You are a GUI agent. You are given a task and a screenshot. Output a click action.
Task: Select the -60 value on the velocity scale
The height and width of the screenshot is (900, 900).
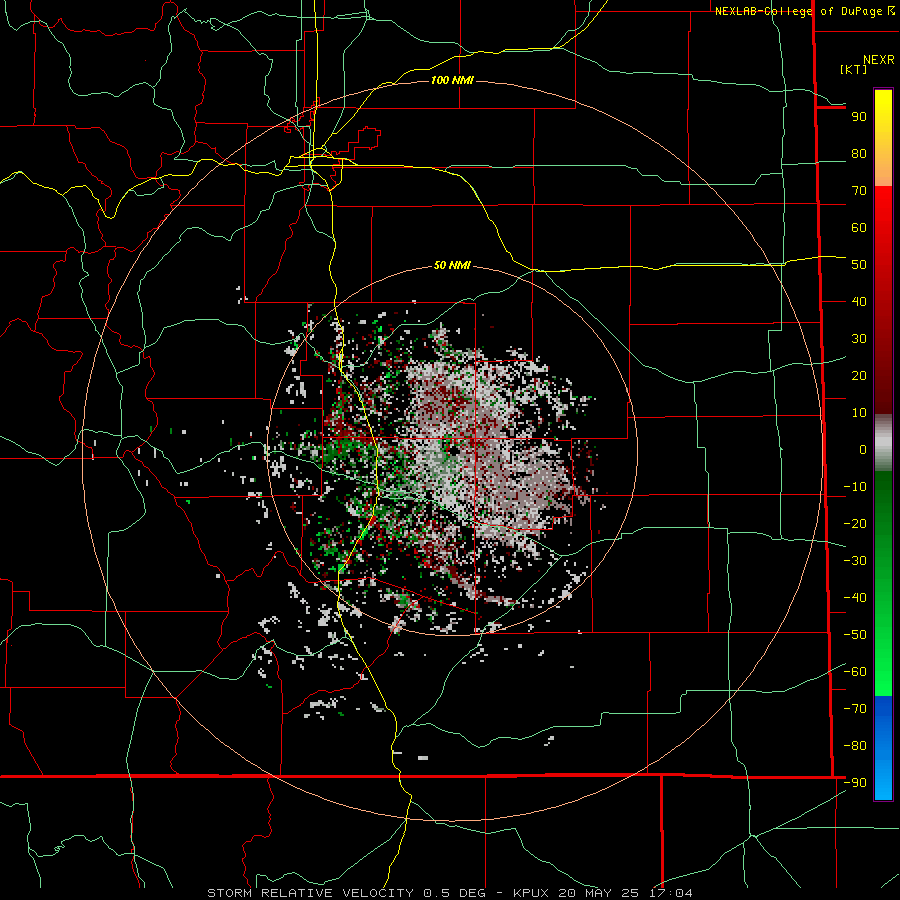pyautogui.click(x=855, y=672)
